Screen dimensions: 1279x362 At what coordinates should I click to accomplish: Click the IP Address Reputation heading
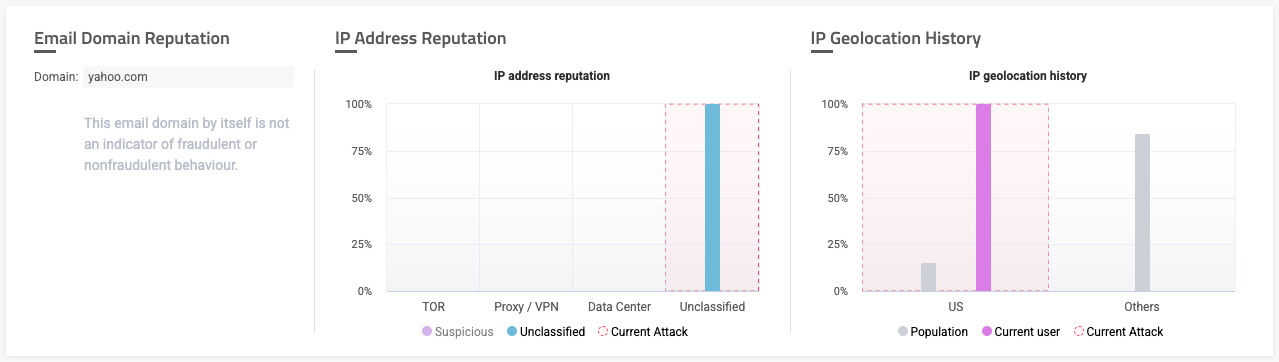click(421, 38)
